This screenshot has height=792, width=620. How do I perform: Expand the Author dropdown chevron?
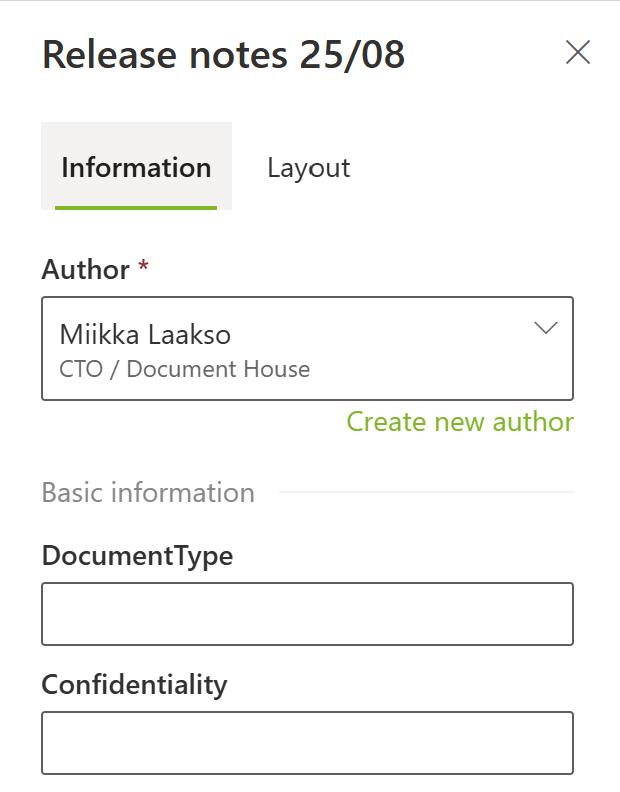[x=546, y=329]
